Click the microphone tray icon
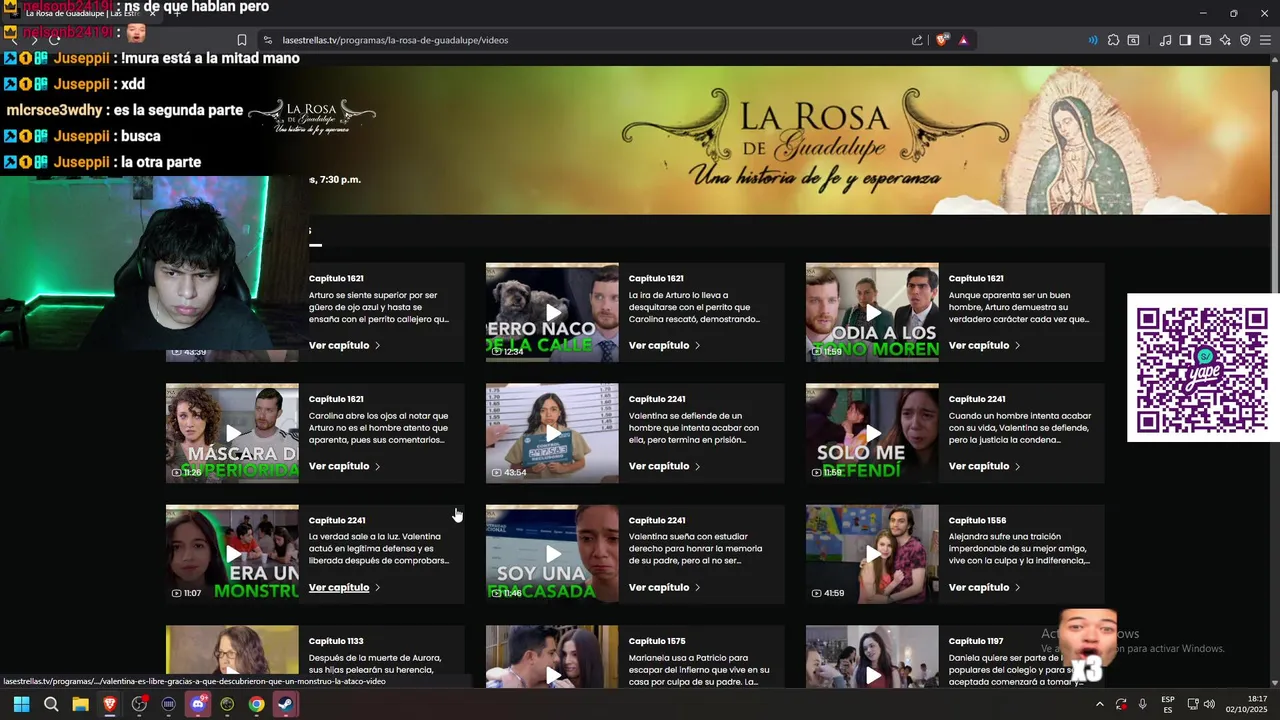The width and height of the screenshot is (1280, 720). pos(1142,704)
